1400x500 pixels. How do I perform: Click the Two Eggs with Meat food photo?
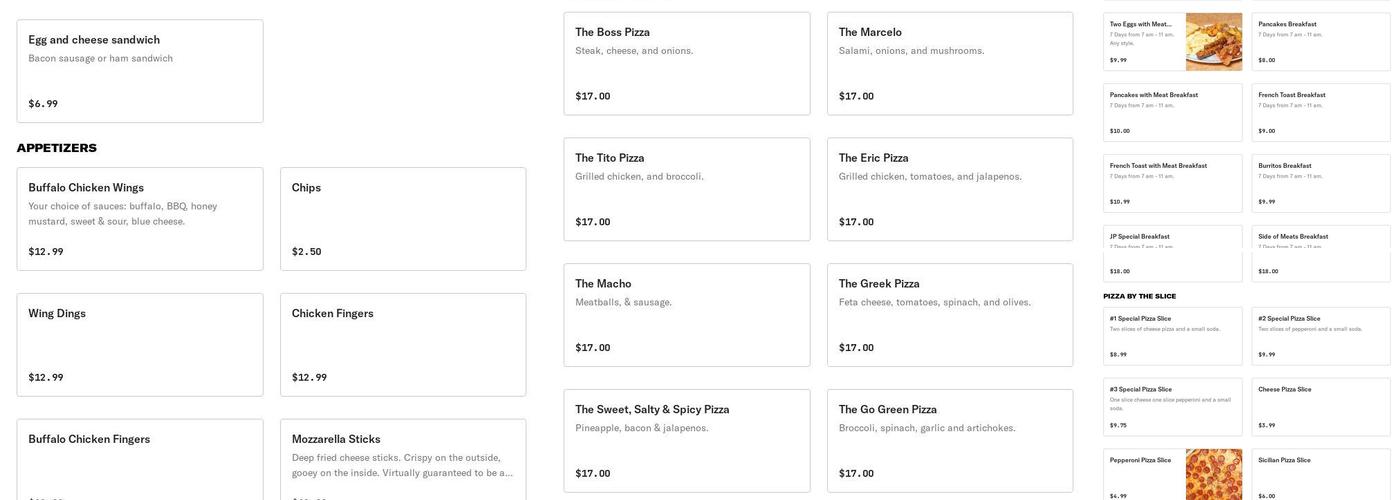coord(1213,42)
